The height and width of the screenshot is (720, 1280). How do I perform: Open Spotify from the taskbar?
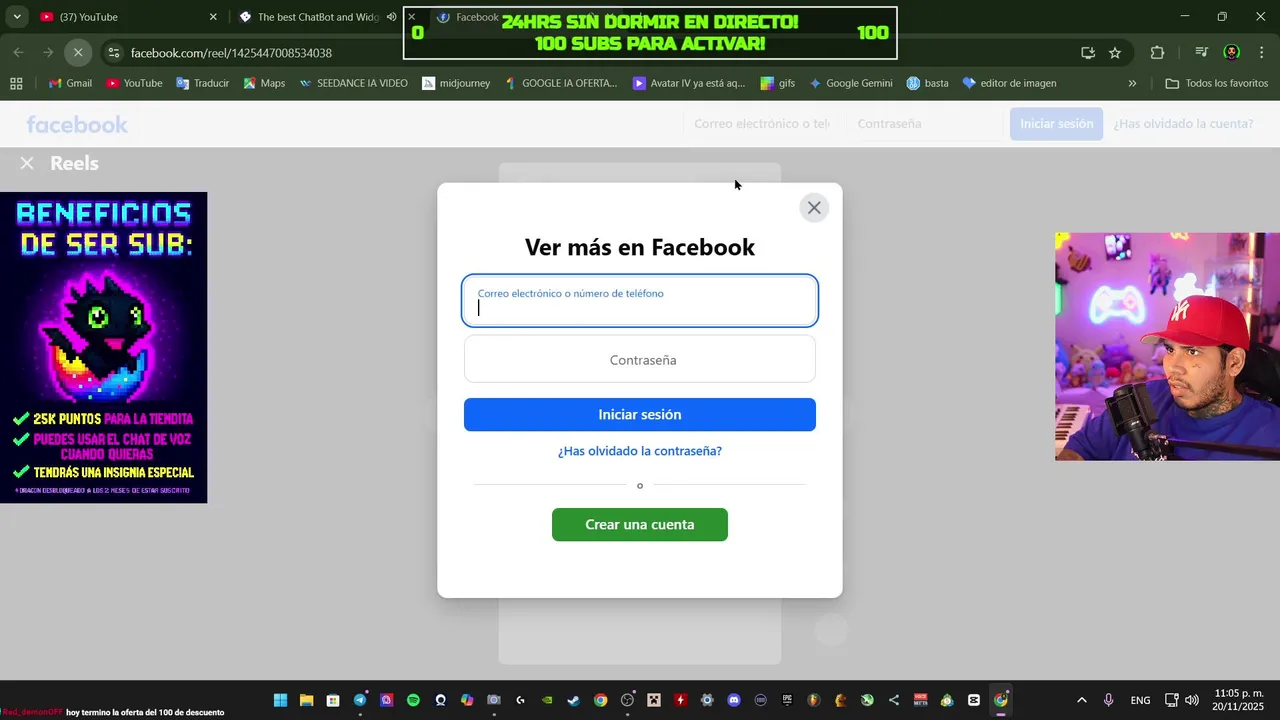413,700
